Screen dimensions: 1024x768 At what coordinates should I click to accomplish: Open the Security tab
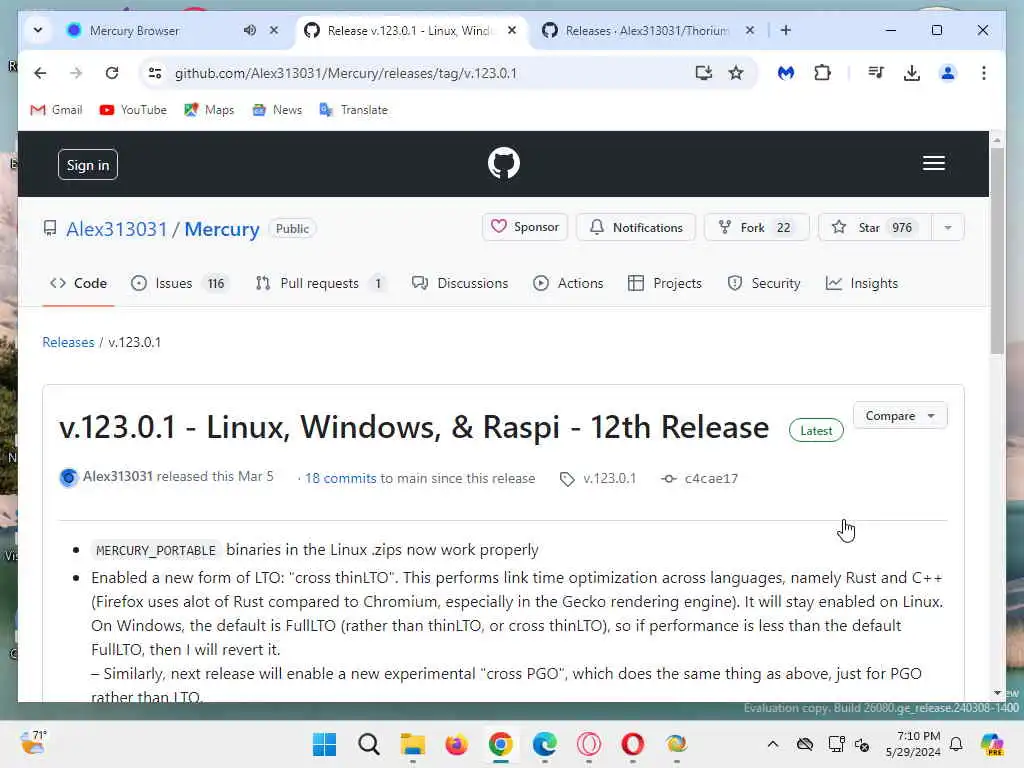[x=763, y=283]
